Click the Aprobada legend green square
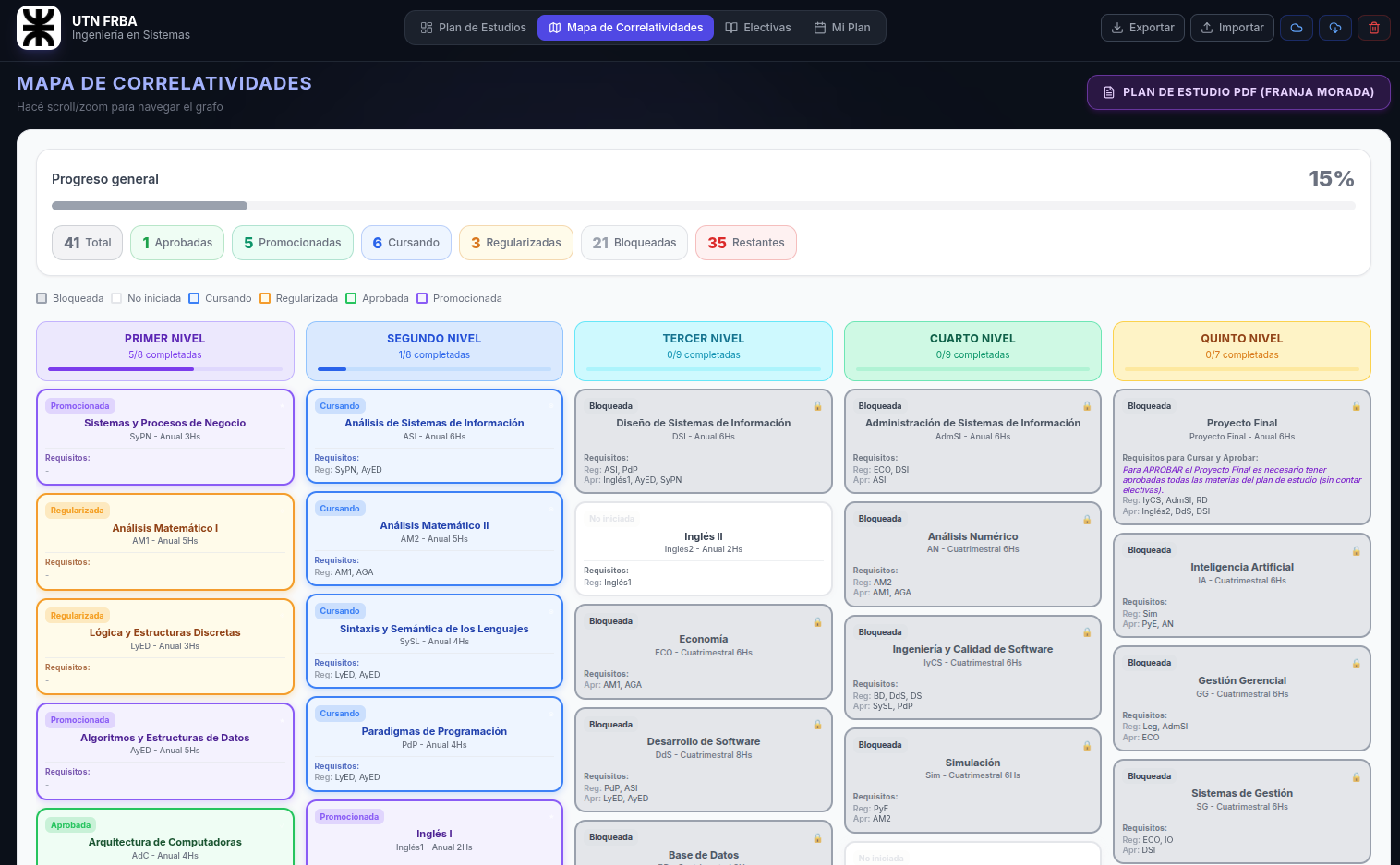The image size is (1400, 865). (x=351, y=298)
